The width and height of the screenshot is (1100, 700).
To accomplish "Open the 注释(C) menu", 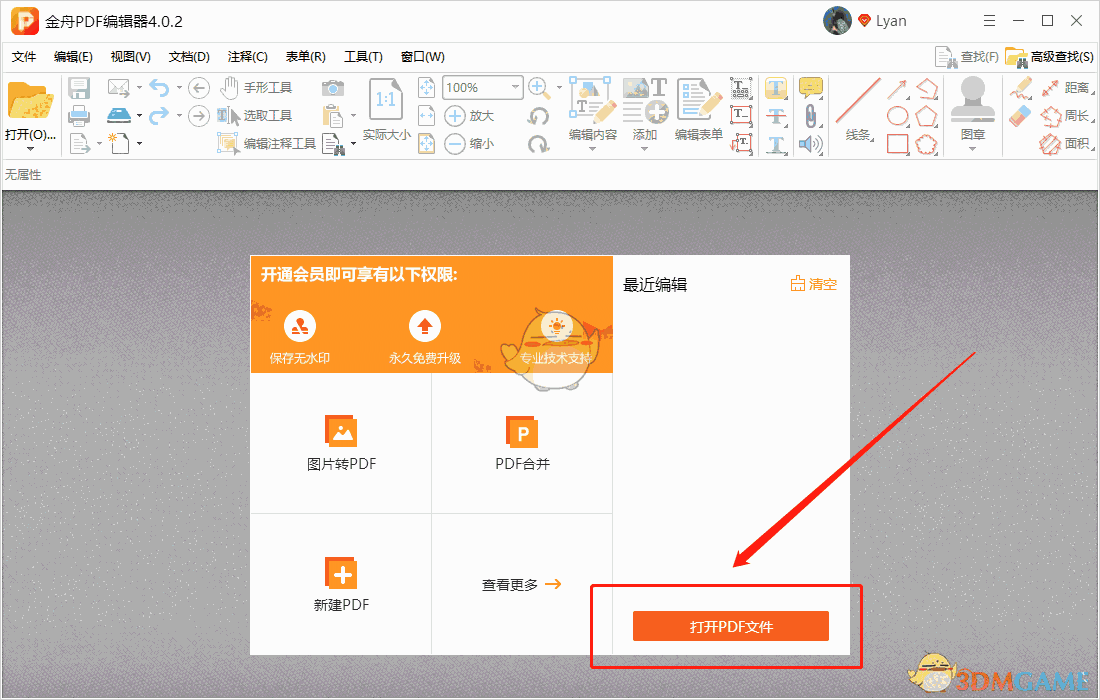I will tap(246, 56).
